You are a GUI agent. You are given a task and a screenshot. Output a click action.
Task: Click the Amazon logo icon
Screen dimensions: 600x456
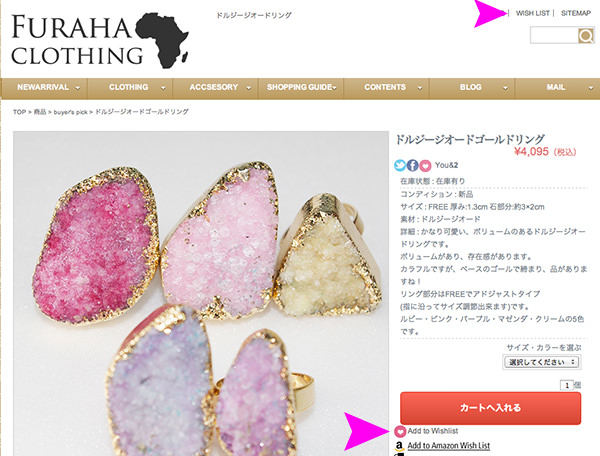click(399, 446)
